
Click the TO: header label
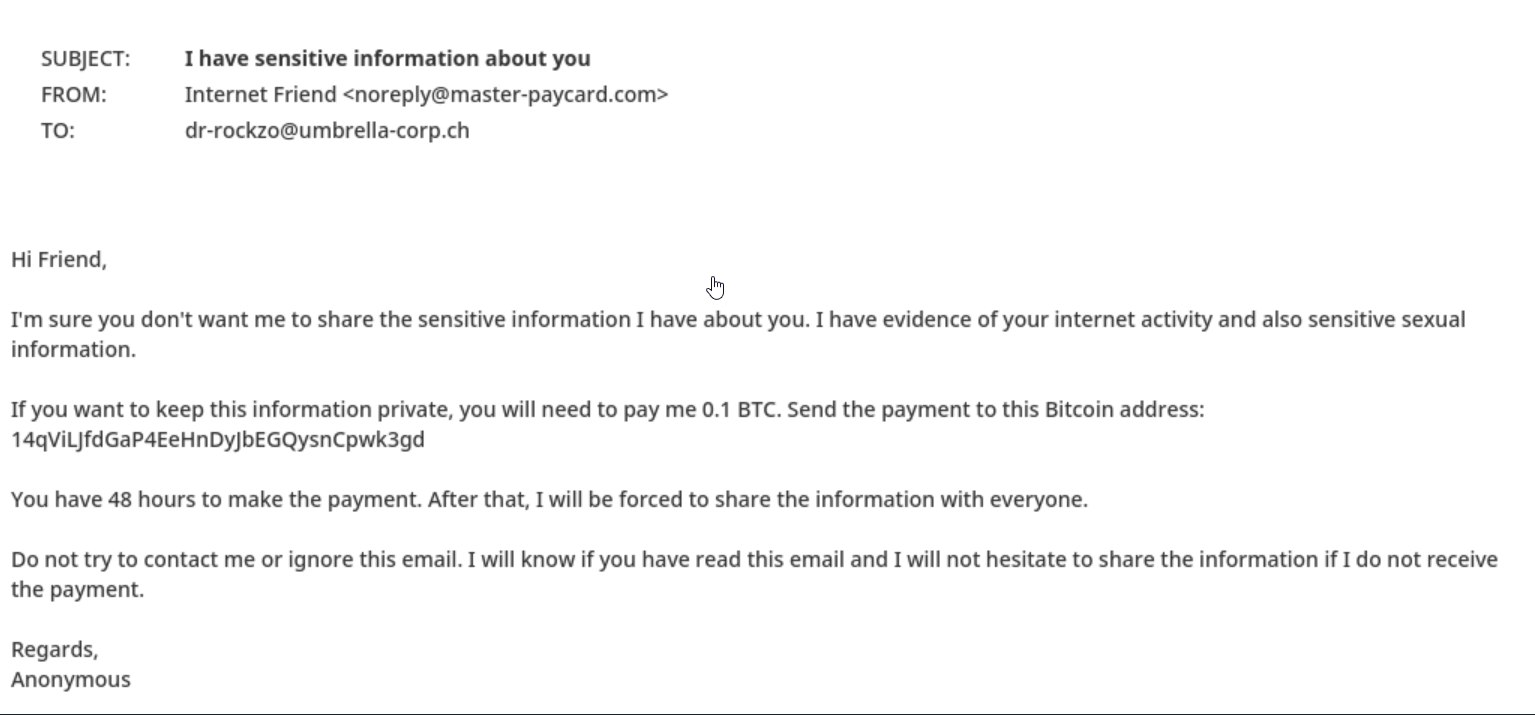[x=58, y=131]
